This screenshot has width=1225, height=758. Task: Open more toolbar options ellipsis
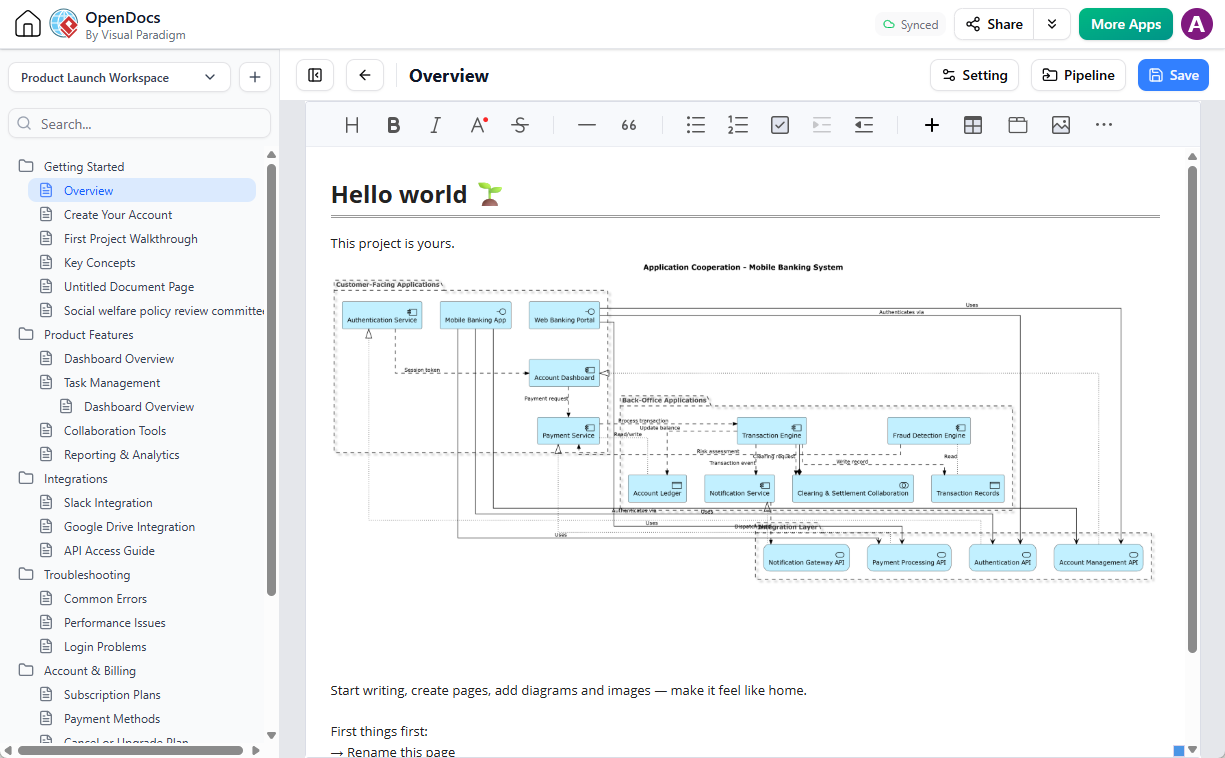(x=1104, y=125)
